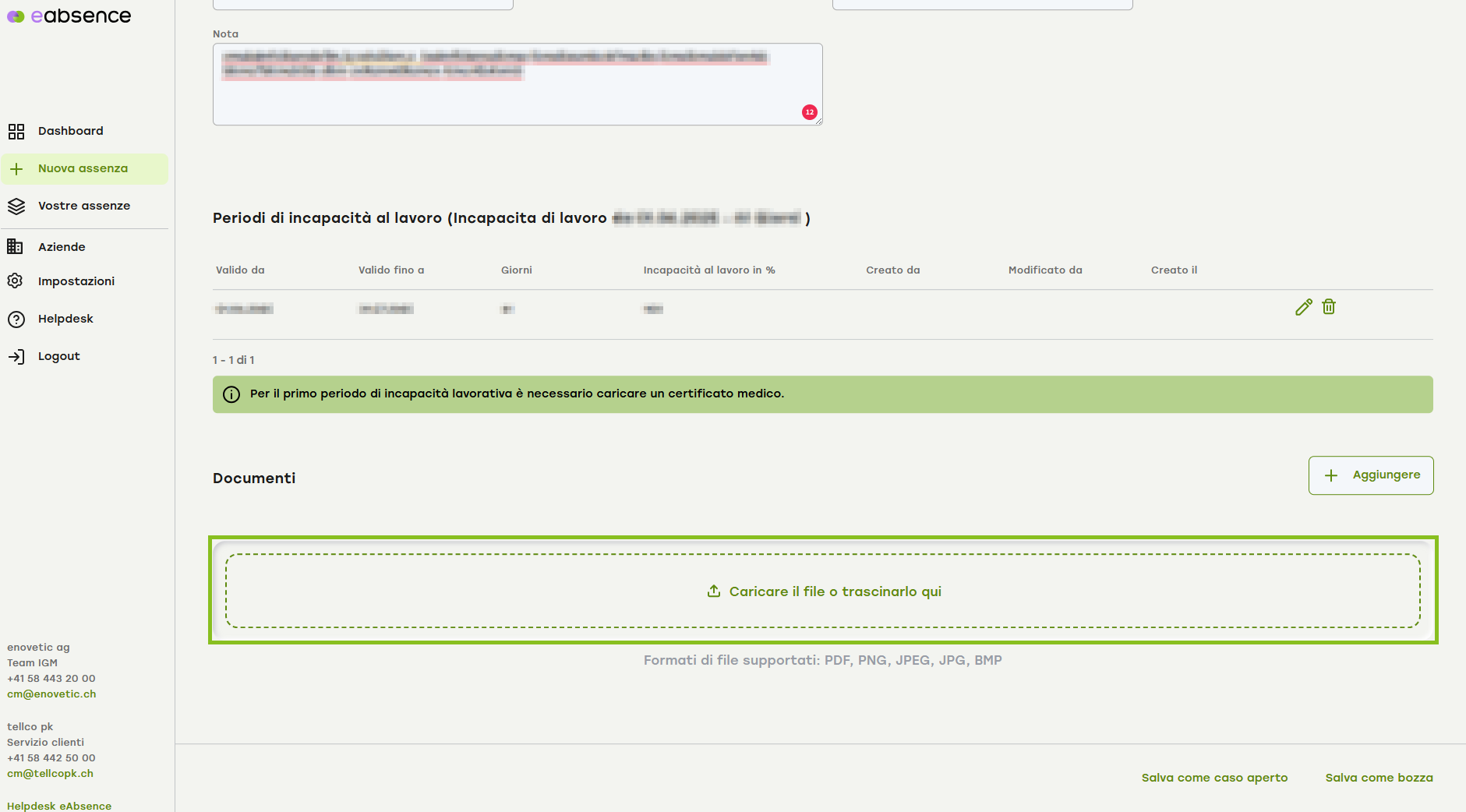This screenshot has height=812, width=1466.
Task: Click Salva come caso aperto
Action: click(1214, 778)
